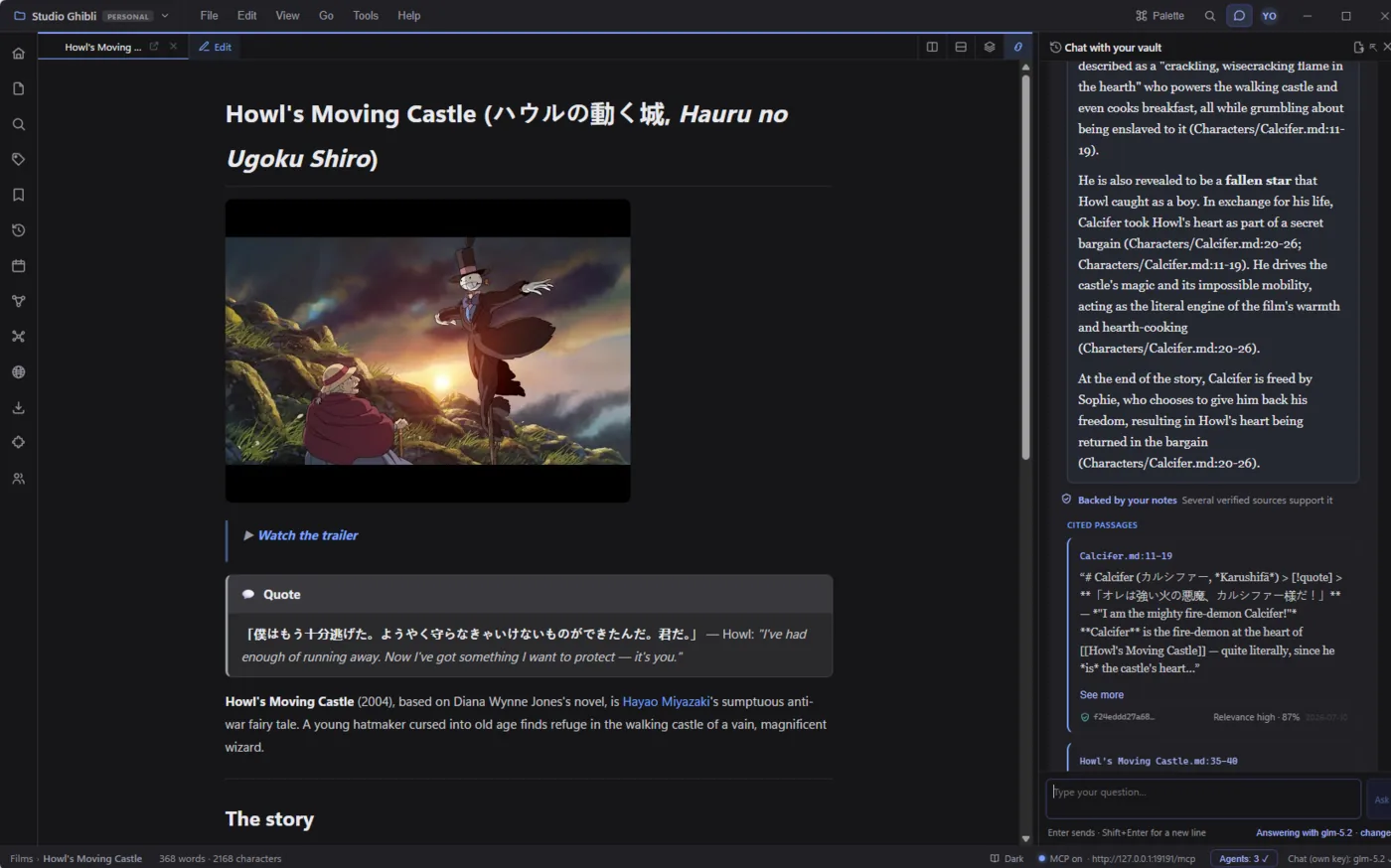
Task: Open search from the left sidebar magnifier
Action: pos(18,124)
